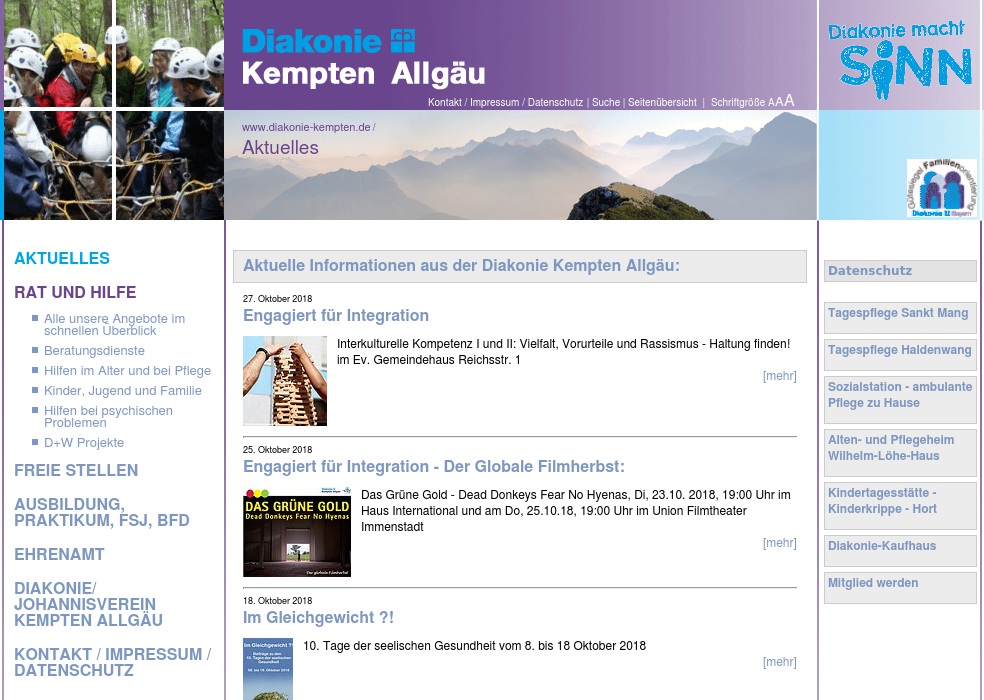Open the Gütesiegel Familienorientierung badge

click(x=941, y=187)
